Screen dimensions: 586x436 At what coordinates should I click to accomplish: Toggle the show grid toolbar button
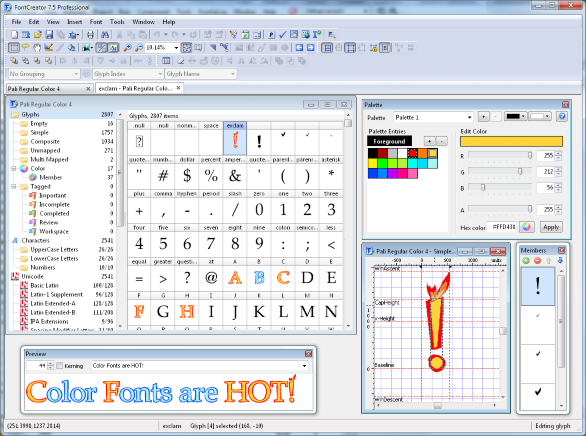pos(327,48)
